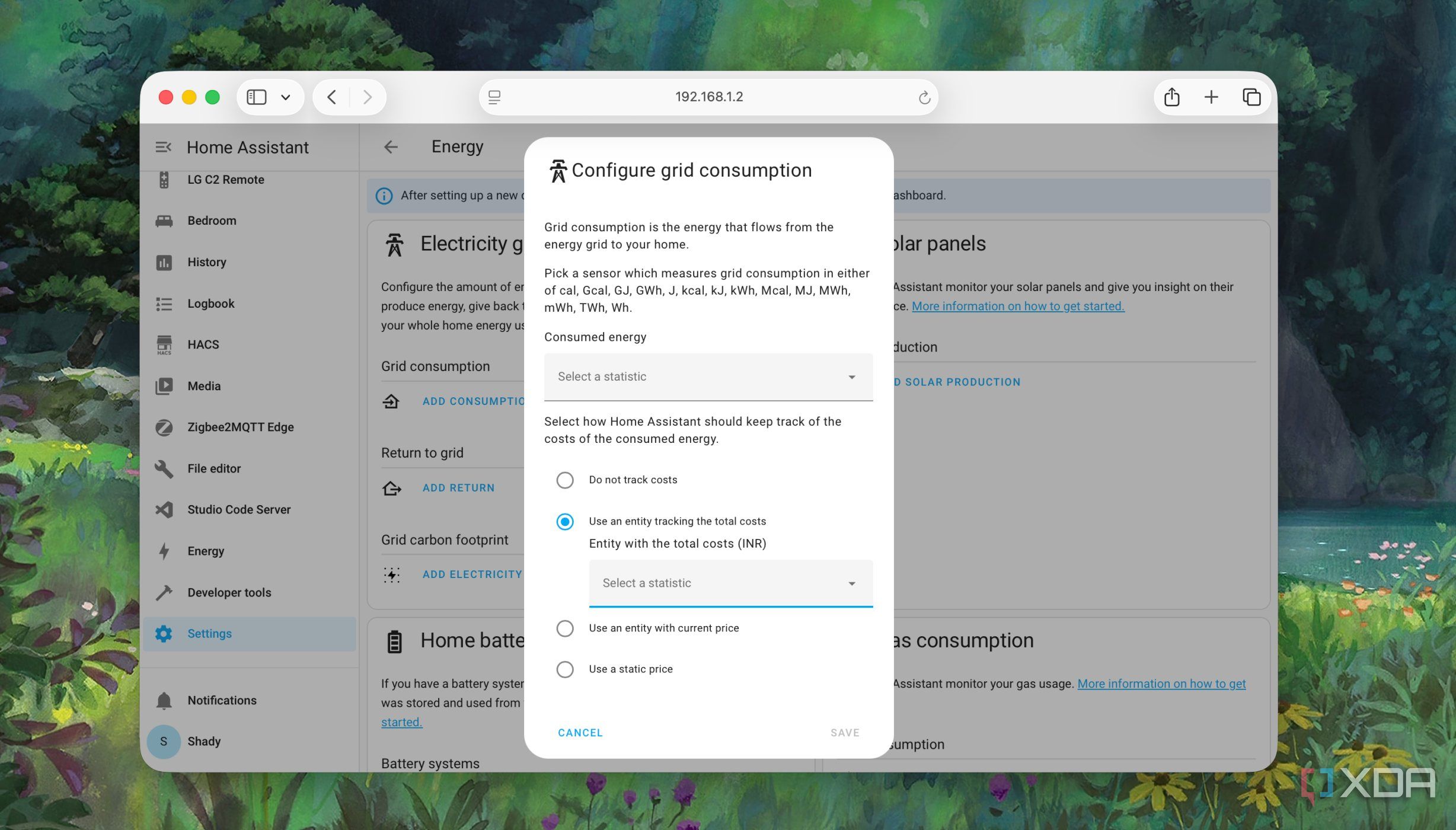Select Do not track costs
1456x830 pixels.
[565, 480]
